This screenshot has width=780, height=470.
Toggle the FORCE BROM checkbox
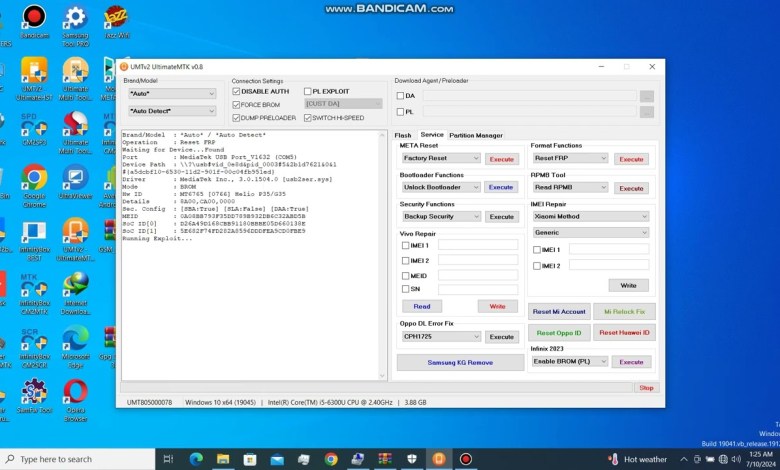236,105
